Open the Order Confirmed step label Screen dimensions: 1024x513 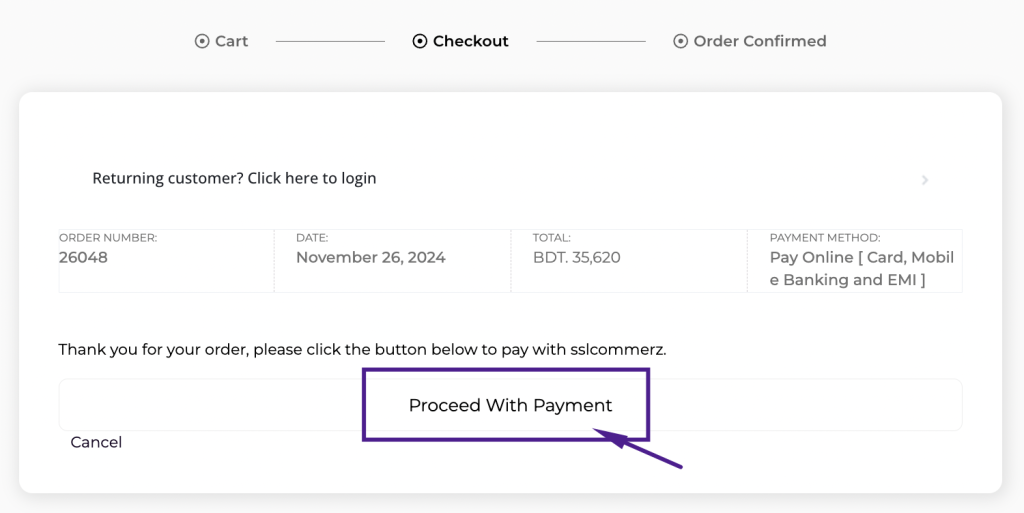(x=760, y=41)
